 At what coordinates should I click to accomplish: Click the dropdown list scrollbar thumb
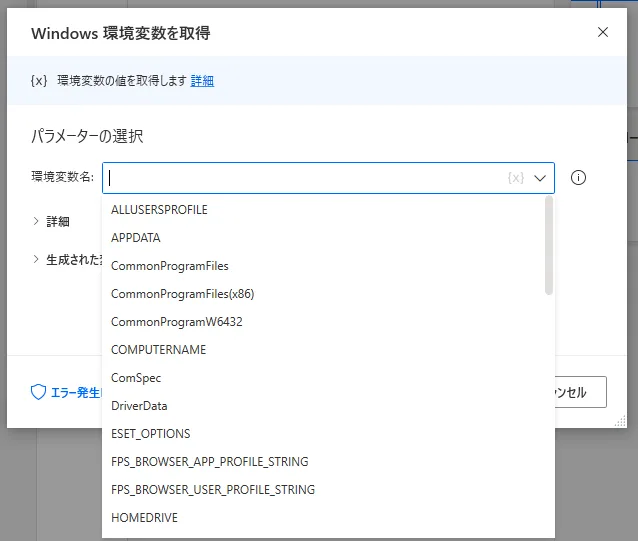coord(548,245)
